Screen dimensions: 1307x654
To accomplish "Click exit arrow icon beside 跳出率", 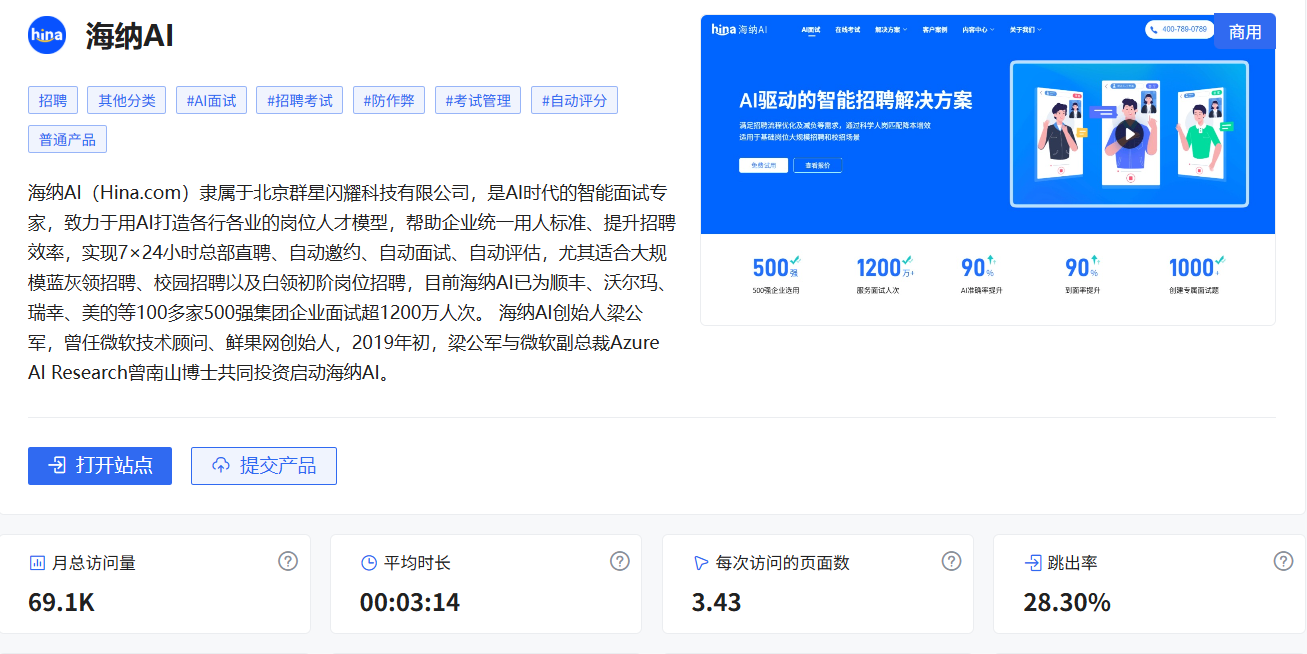I will (1033, 563).
